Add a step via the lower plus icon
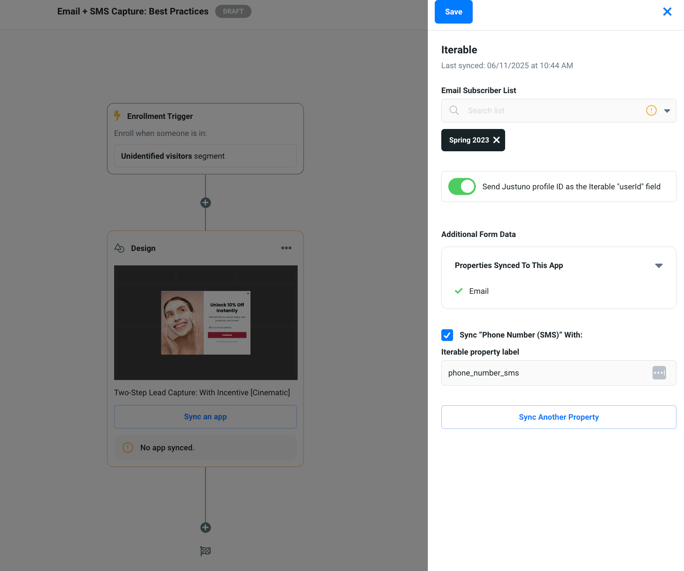 click(x=205, y=527)
